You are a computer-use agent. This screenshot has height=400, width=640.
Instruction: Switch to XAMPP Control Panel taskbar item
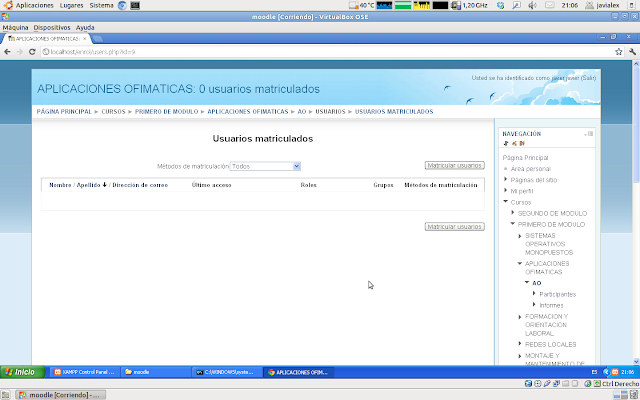click(x=85, y=372)
